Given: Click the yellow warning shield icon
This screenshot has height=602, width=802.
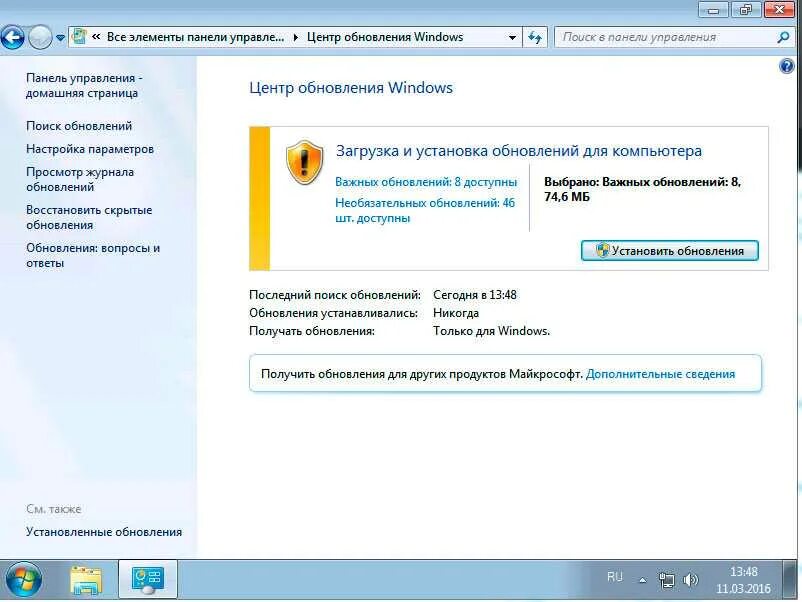Looking at the screenshot, I should 304,162.
